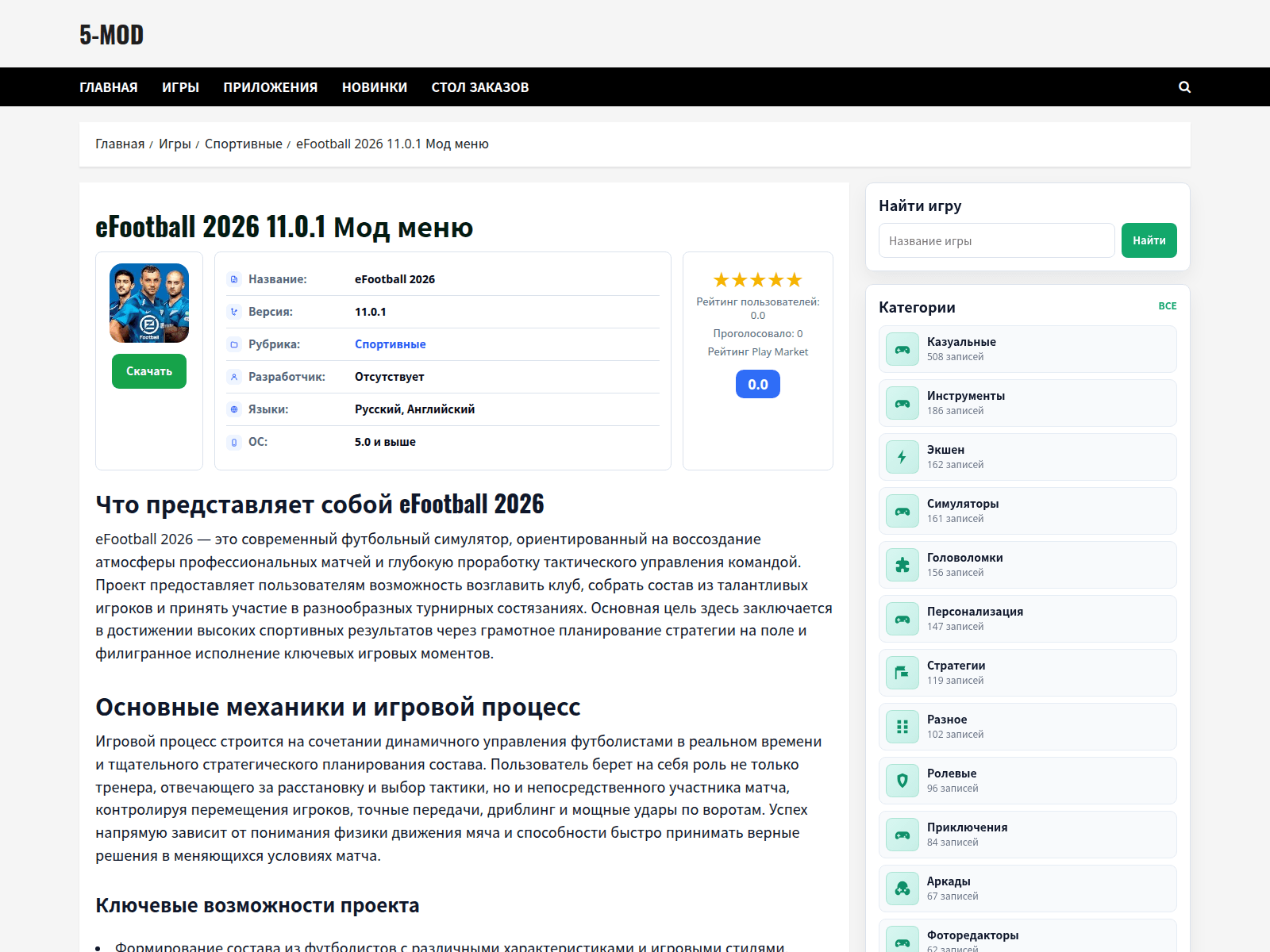Click the icon beside Название label
Screen dimensions: 1270x952
click(234, 279)
